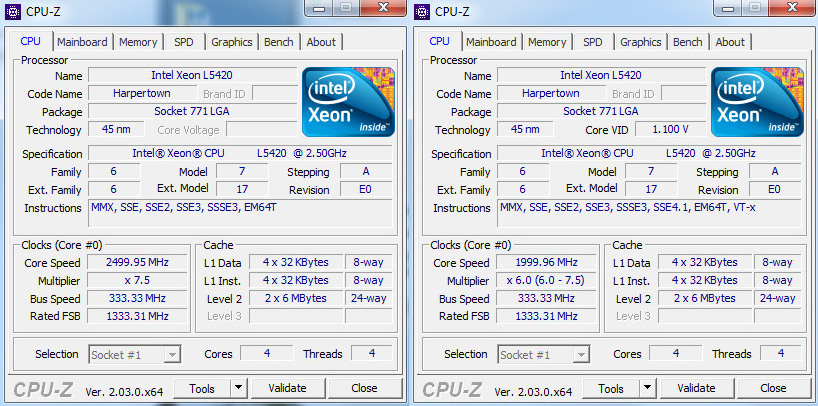Open Graphics tab in right CPU-Z window
The height and width of the screenshot is (406, 818).
click(641, 42)
